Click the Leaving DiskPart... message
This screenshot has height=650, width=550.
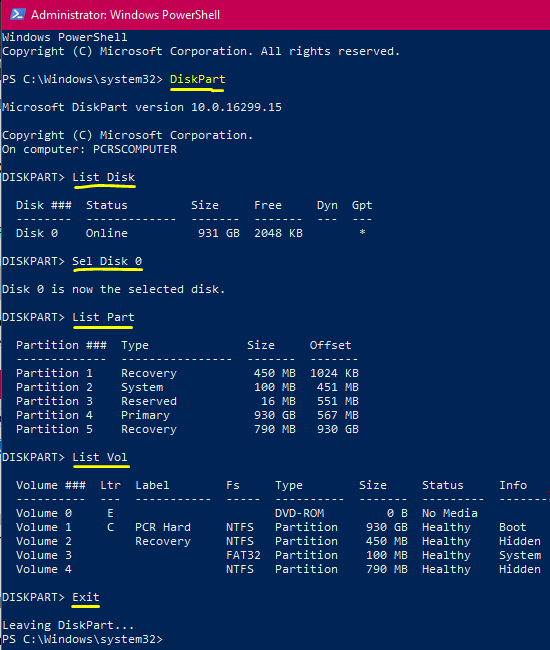click(68, 625)
